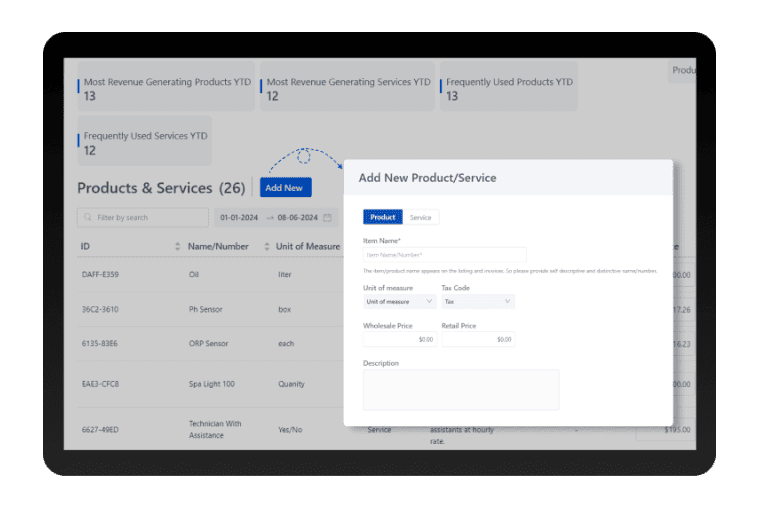Screen dimensions: 758x507
Task: Focus the Retail Price field
Action: [x=478, y=339]
